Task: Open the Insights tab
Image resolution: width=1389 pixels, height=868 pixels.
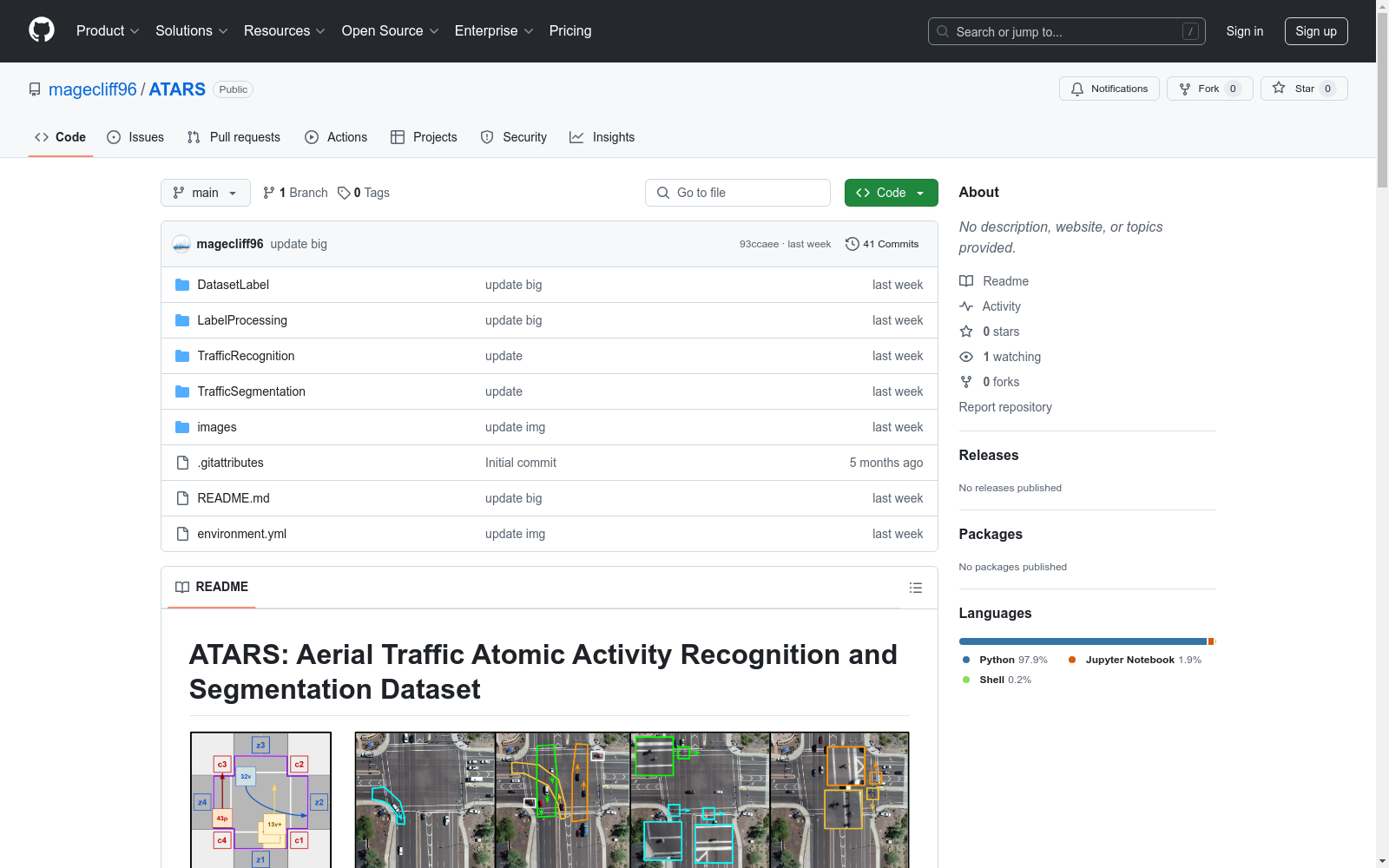Action: (x=602, y=137)
